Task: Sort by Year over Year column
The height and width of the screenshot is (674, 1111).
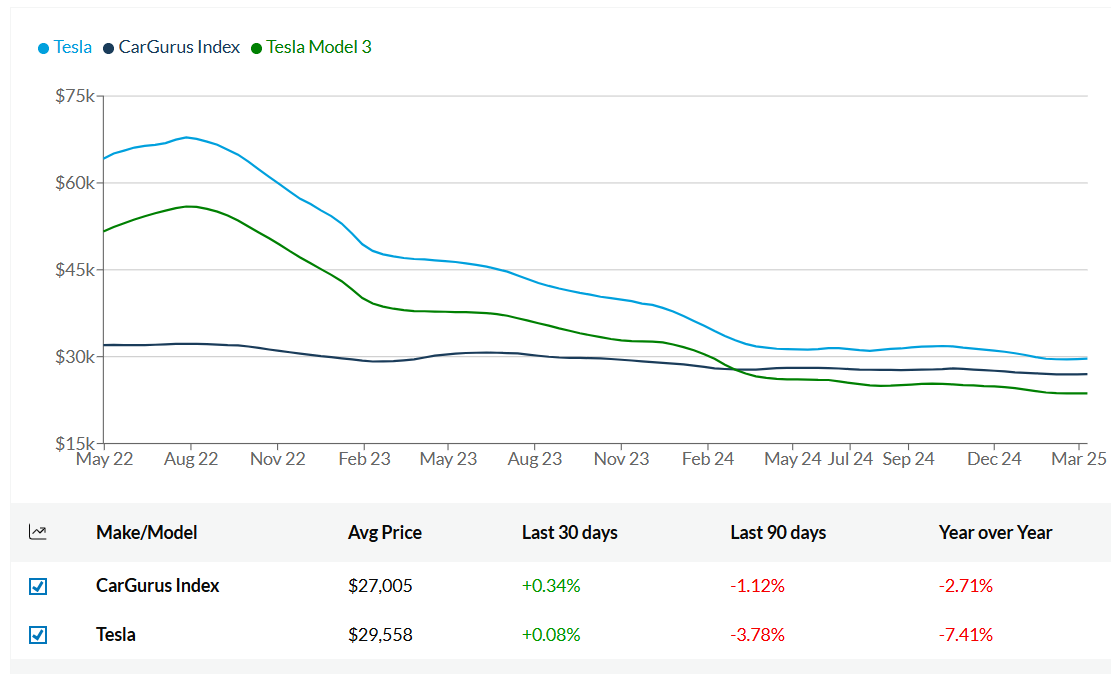Action: click(x=995, y=532)
